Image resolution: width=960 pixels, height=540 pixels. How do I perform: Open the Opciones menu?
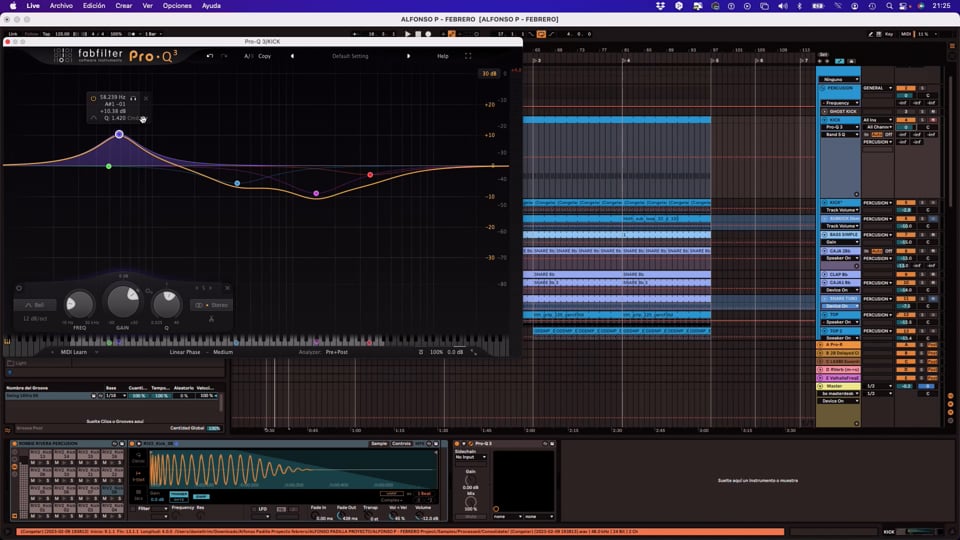(x=177, y=6)
